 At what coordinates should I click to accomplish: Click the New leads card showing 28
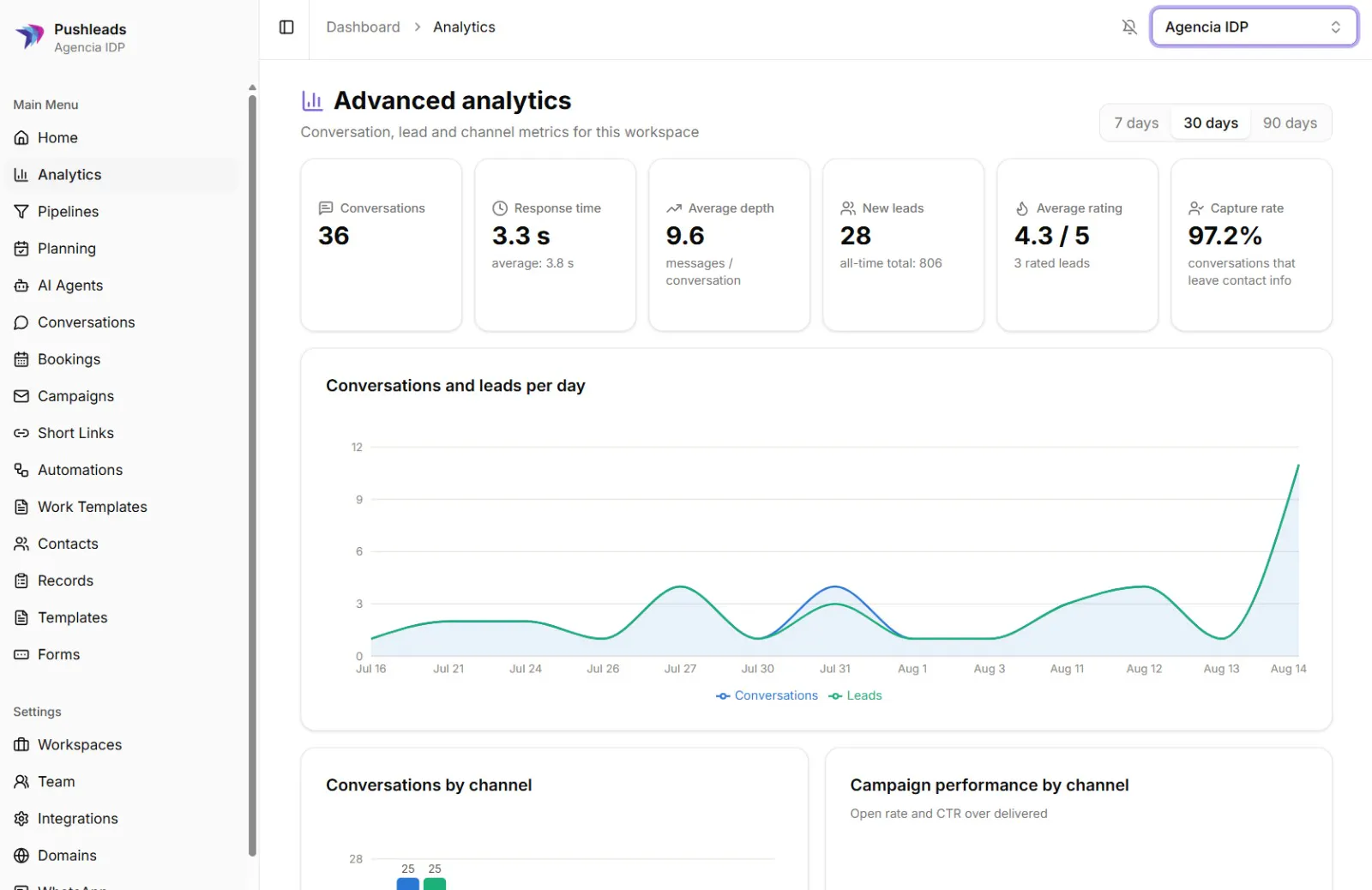[903, 245]
